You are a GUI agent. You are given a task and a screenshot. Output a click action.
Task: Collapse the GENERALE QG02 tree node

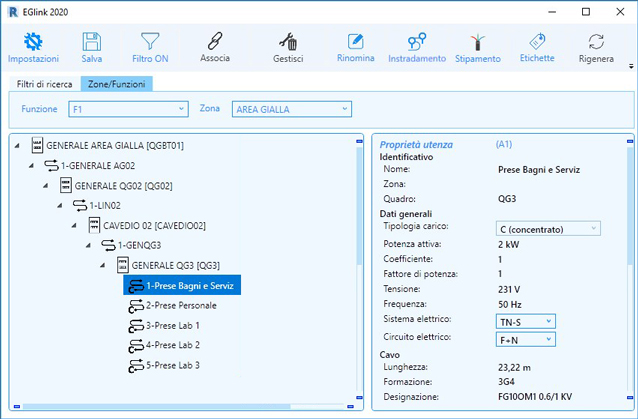point(46,185)
